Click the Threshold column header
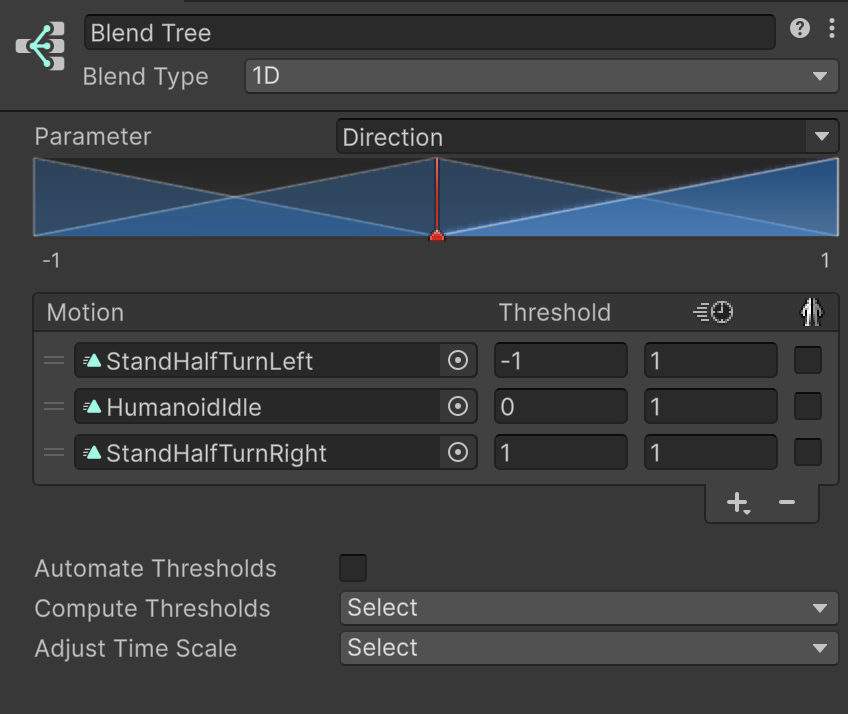 [555, 313]
